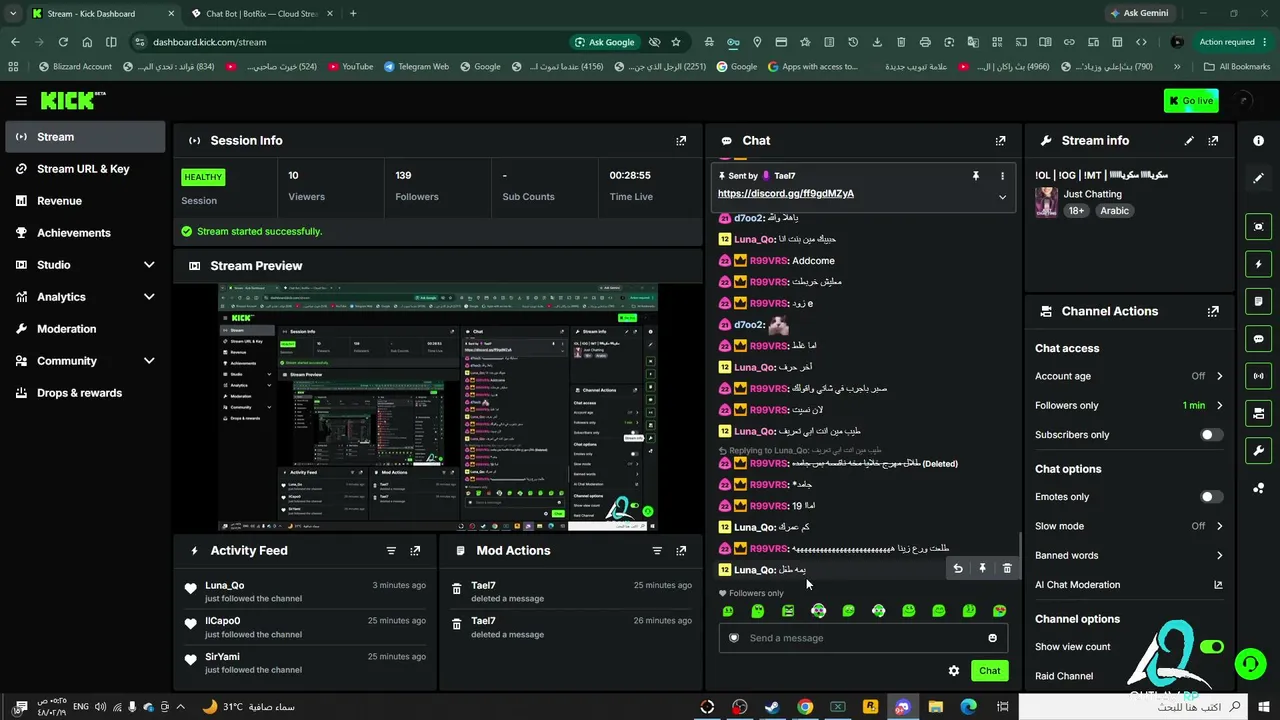Click the taskbar weather widget
Viewport: 1280px width, 720px height.
pyautogui.click(x=248, y=707)
